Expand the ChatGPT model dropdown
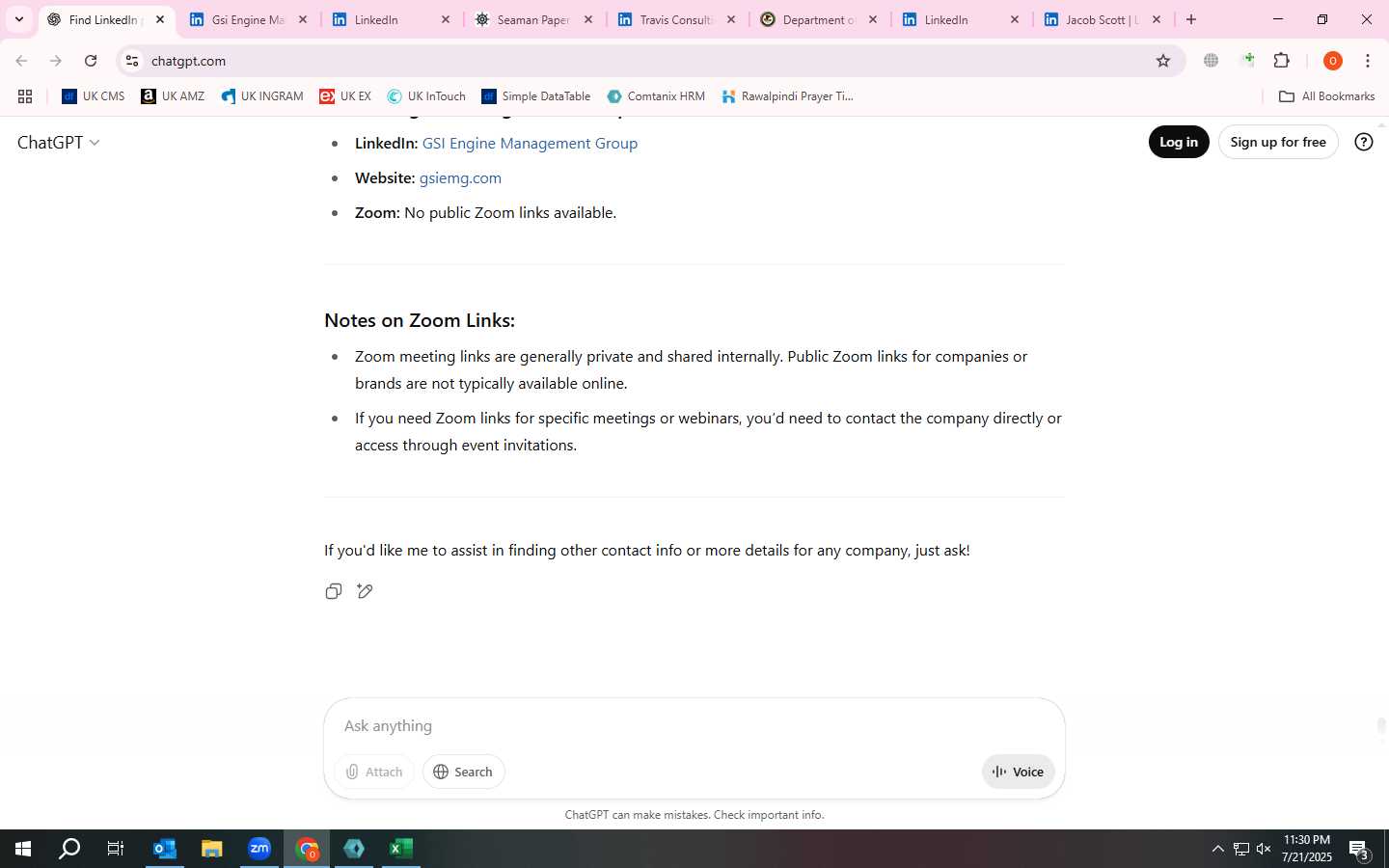 [59, 142]
